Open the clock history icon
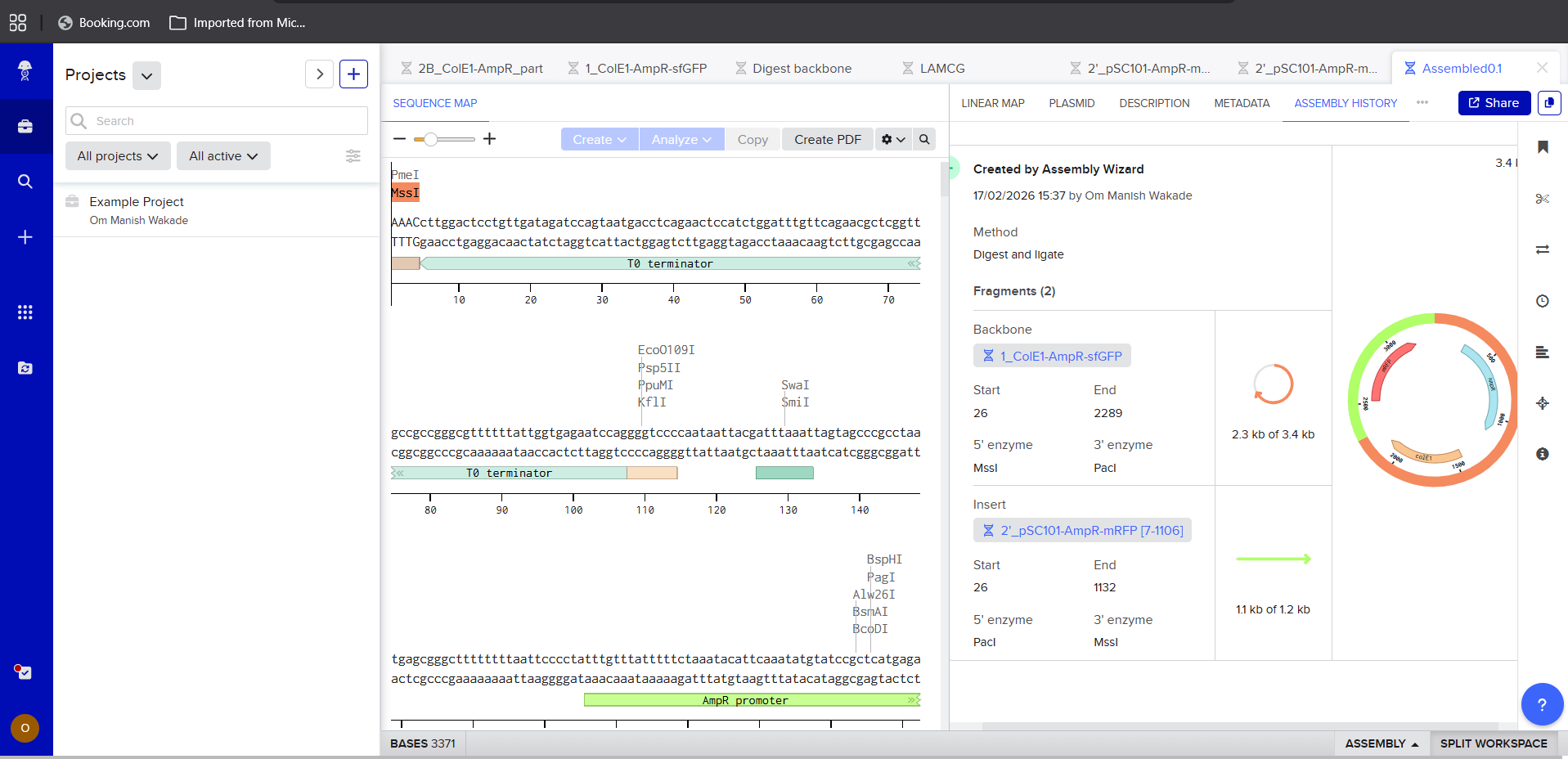Viewport: 1568px width, 759px height. tap(1543, 301)
